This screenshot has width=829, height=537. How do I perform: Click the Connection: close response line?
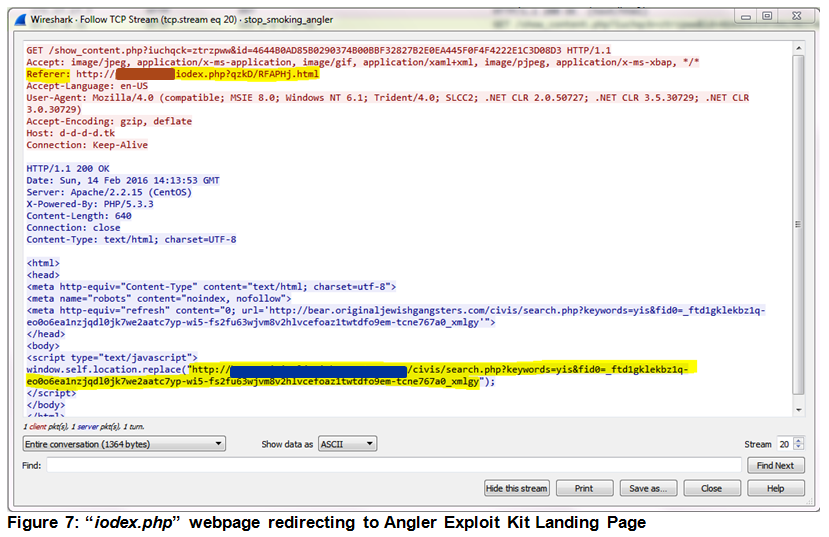tap(73, 228)
